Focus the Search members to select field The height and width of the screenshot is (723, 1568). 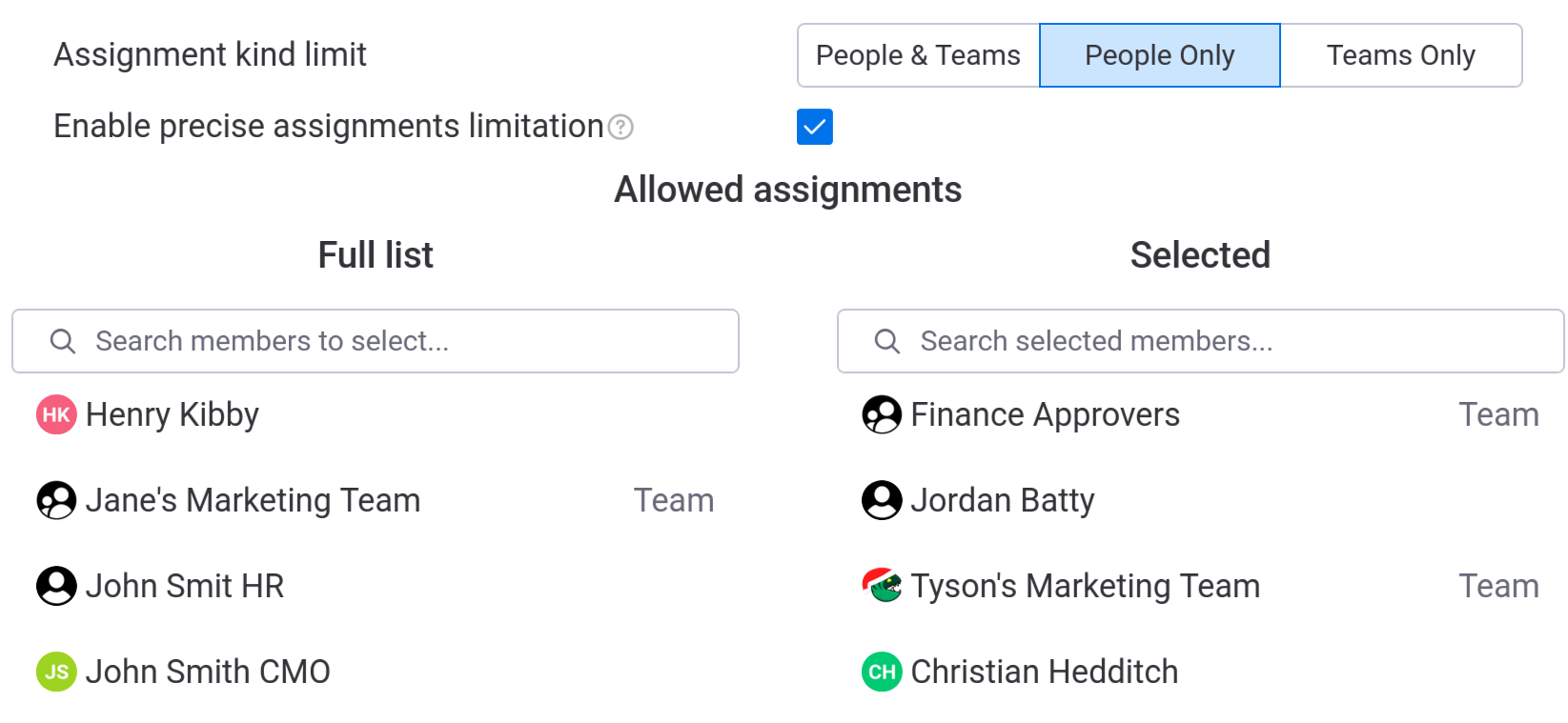pos(400,341)
